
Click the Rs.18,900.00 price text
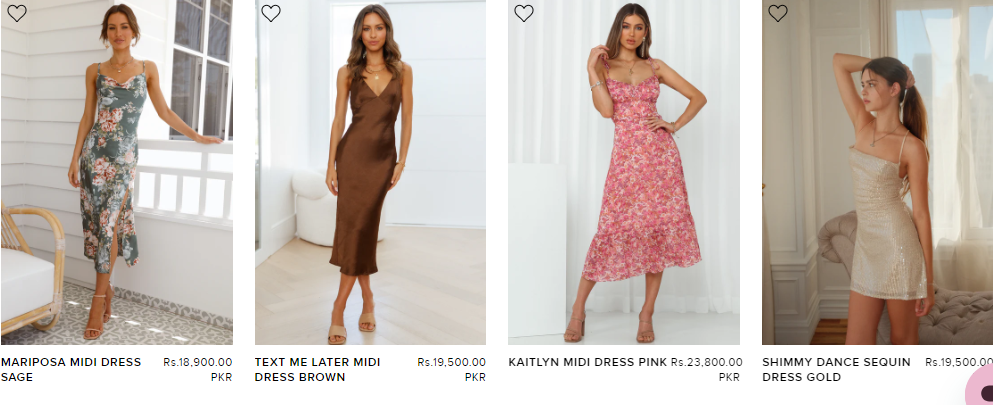tap(197, 362)
